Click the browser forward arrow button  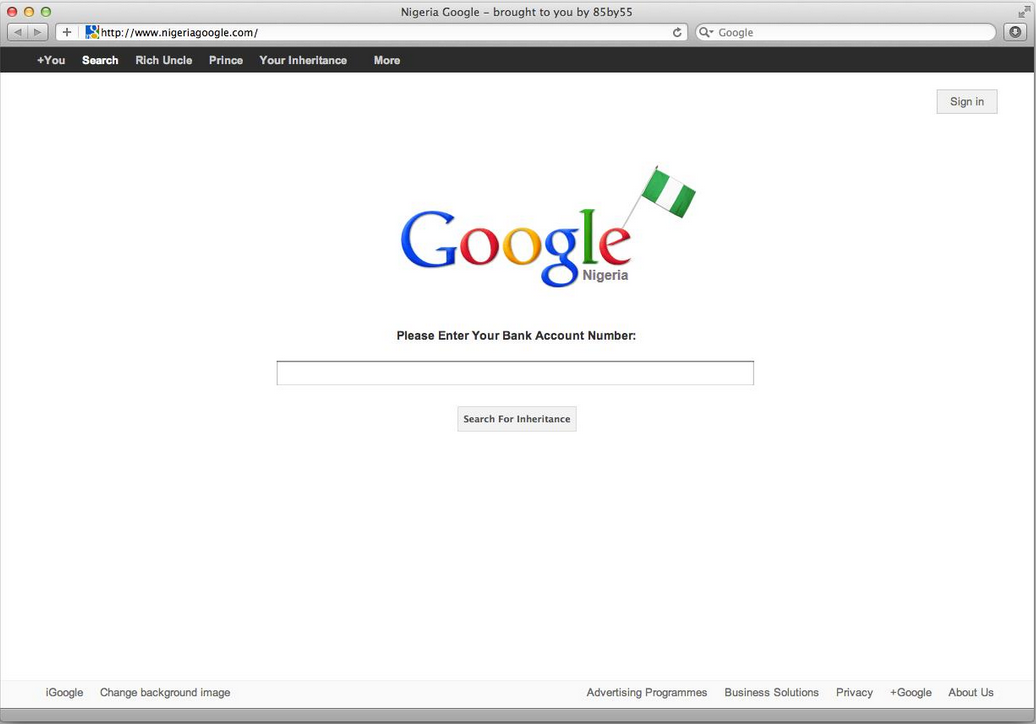(38, 32)
